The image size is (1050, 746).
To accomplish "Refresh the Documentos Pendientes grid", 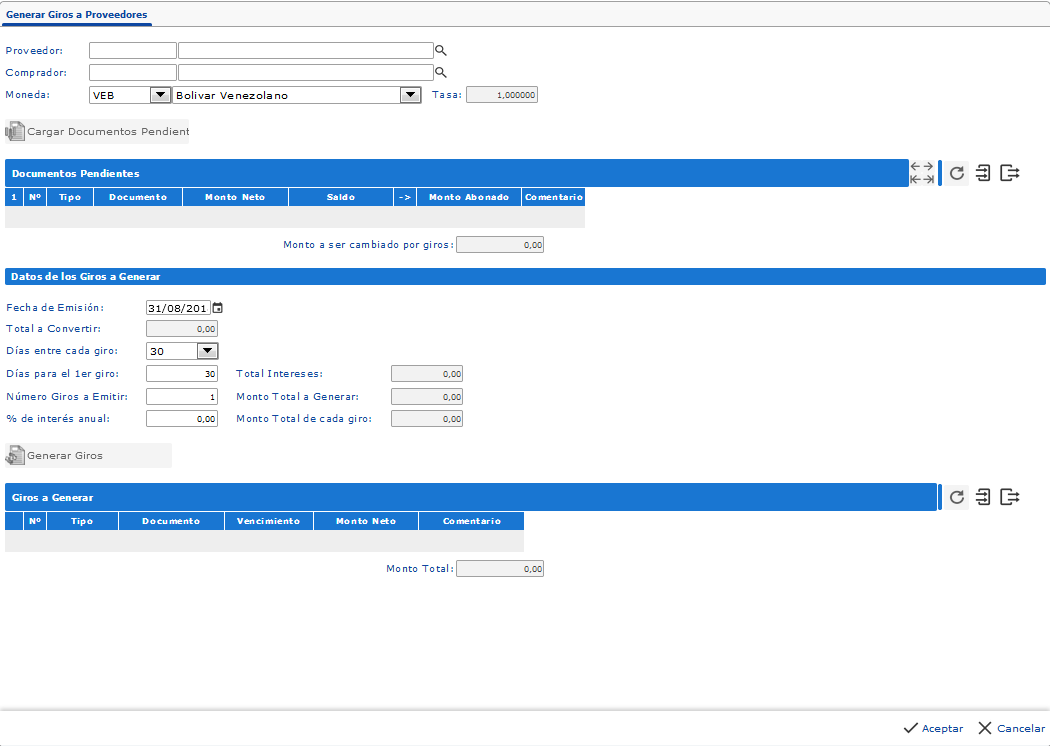I will pyautogui.click(x=957, y=173).
